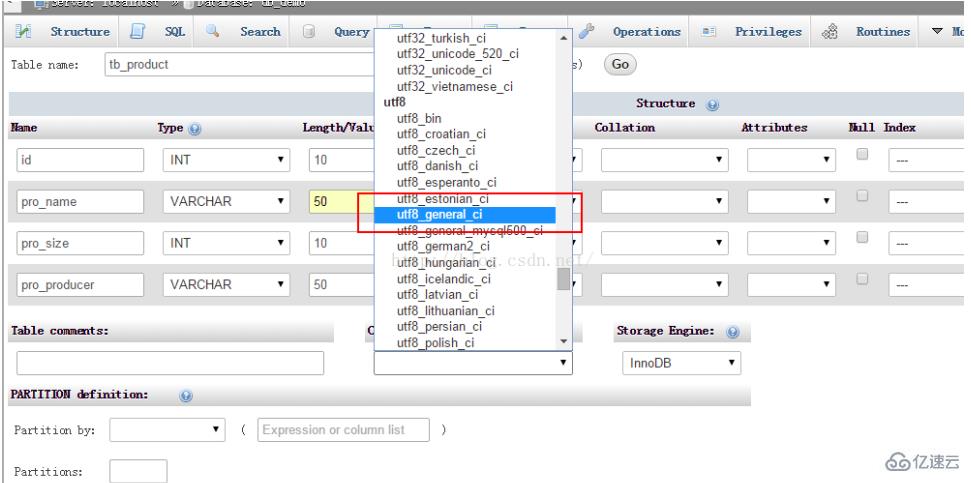Select utf32_turkish_ci collation option
971x483 pixels.
pyautogui.click(x=464, y=38)
